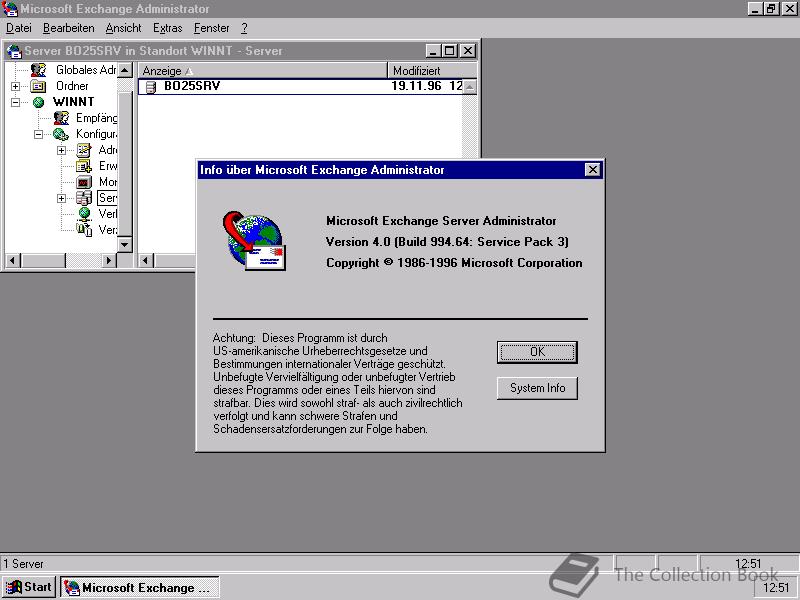Maximize the Server BO25SRV child window
The image size is (800, 600).
tap(449, 51)
